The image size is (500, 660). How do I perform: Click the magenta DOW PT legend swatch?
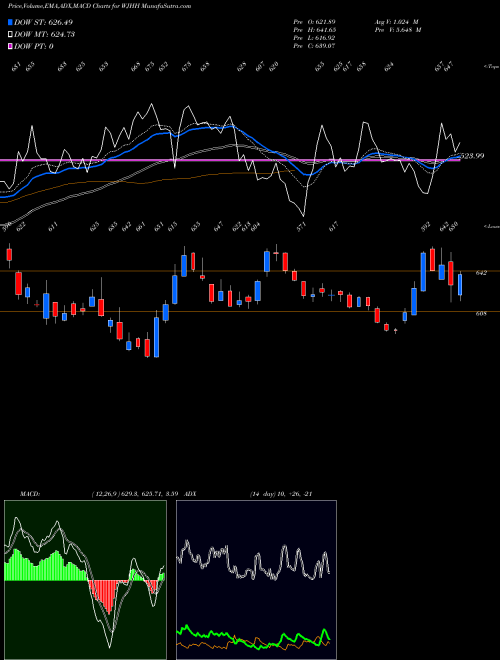pyautogui.click(x=10, y=46)
